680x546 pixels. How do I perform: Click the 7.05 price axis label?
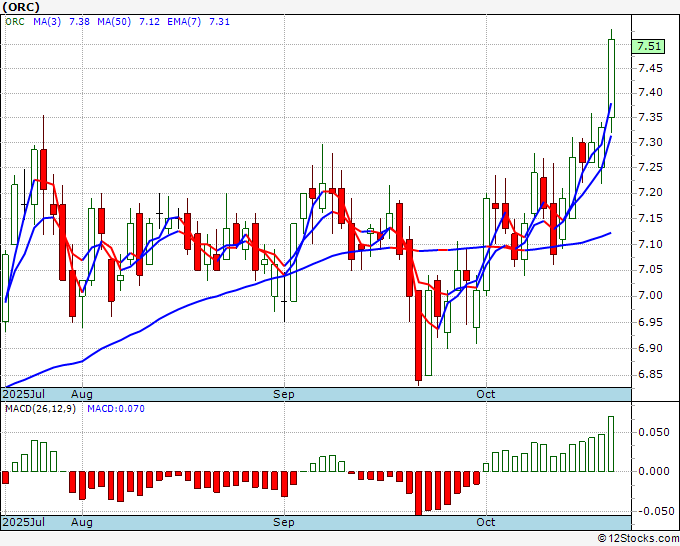tap(651, 270)
